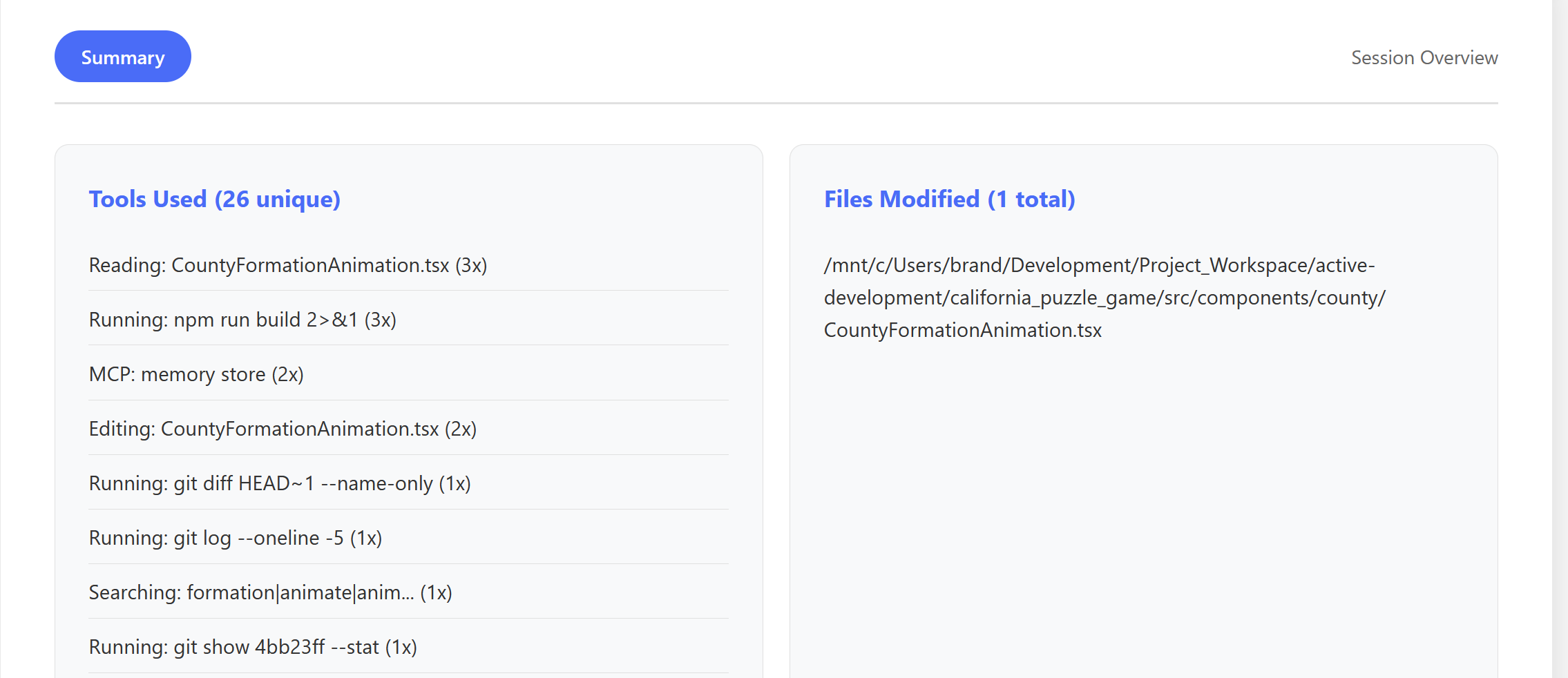Click the Tools Used (26 unique) heading

coord(214,199)
